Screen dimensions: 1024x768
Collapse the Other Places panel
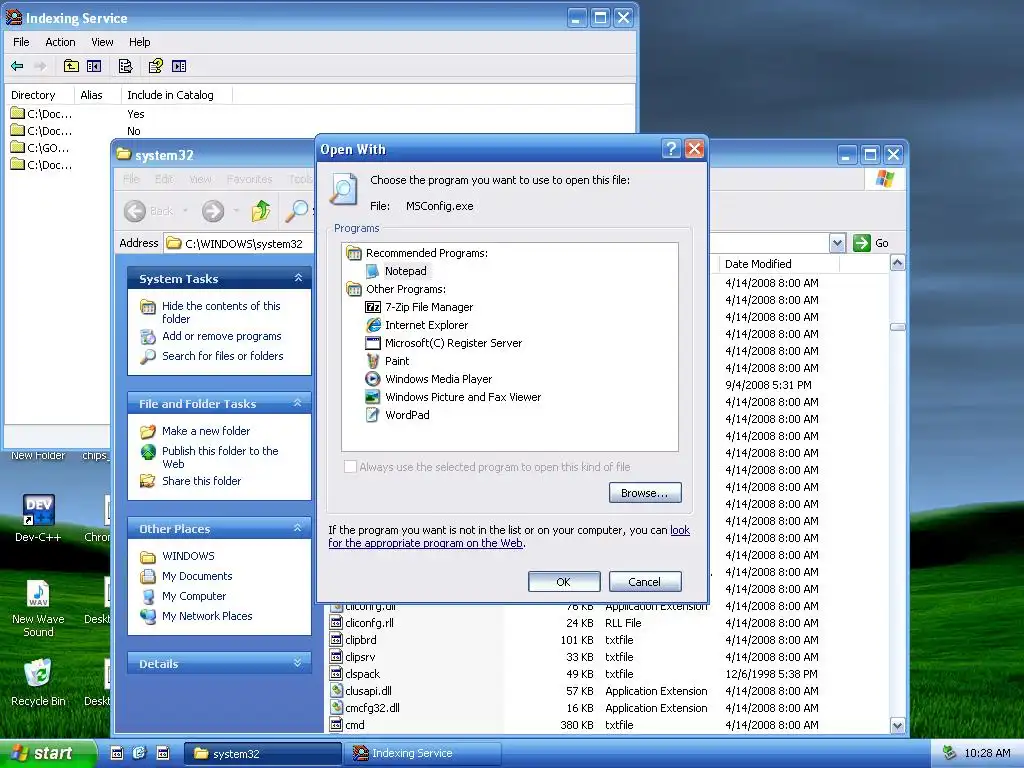[298, 528]
